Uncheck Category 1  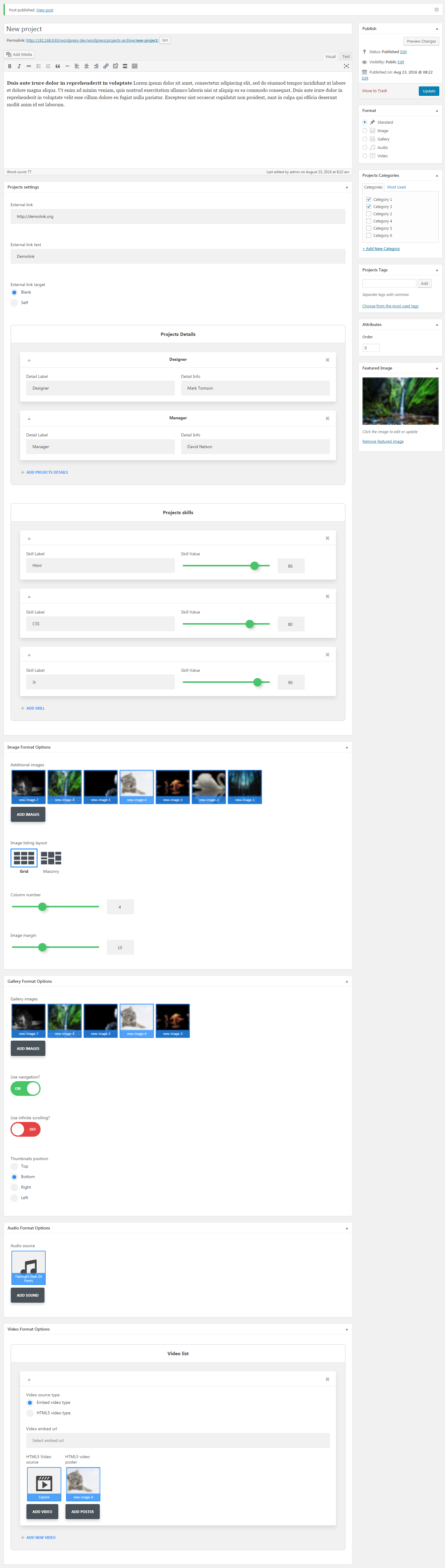tap(369, 200)
